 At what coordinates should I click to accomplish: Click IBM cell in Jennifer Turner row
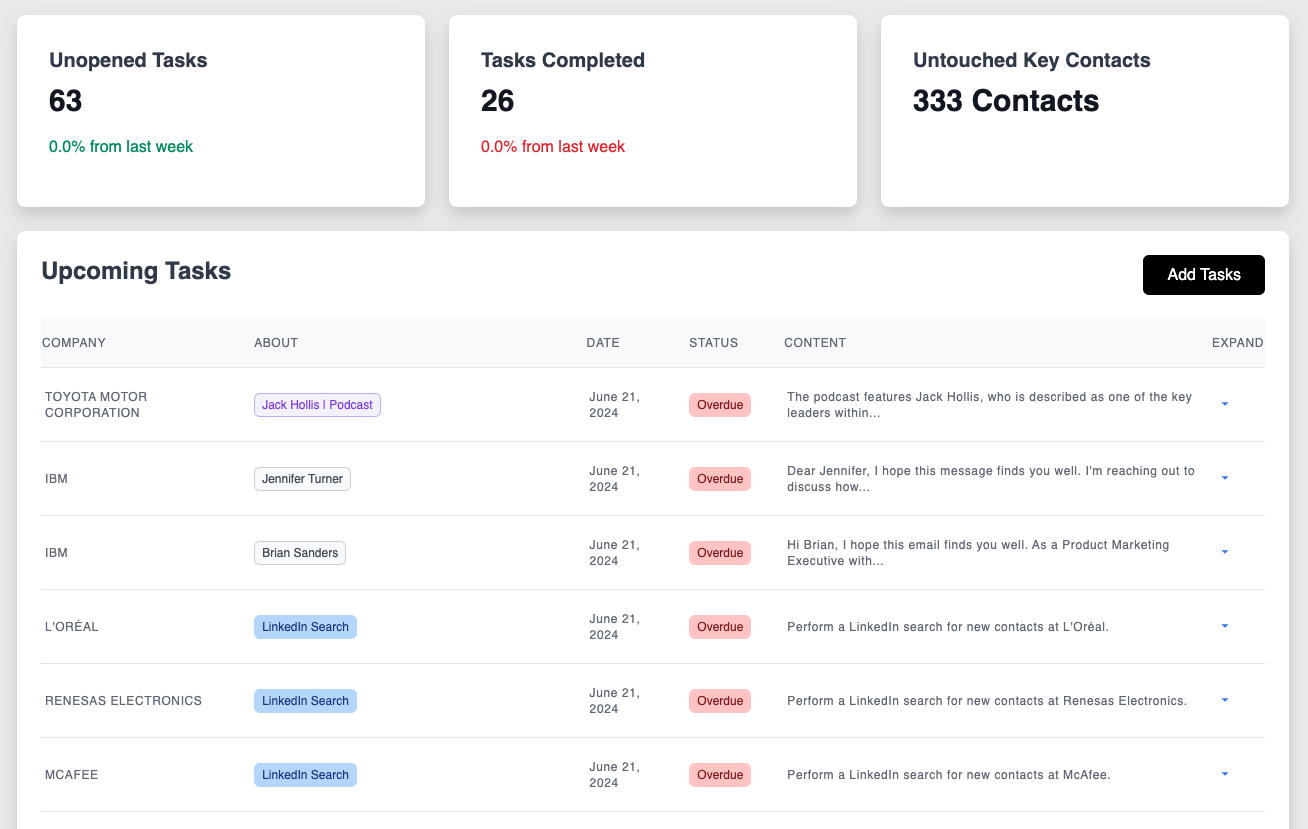pyautogui.click(x=56, y=479)
